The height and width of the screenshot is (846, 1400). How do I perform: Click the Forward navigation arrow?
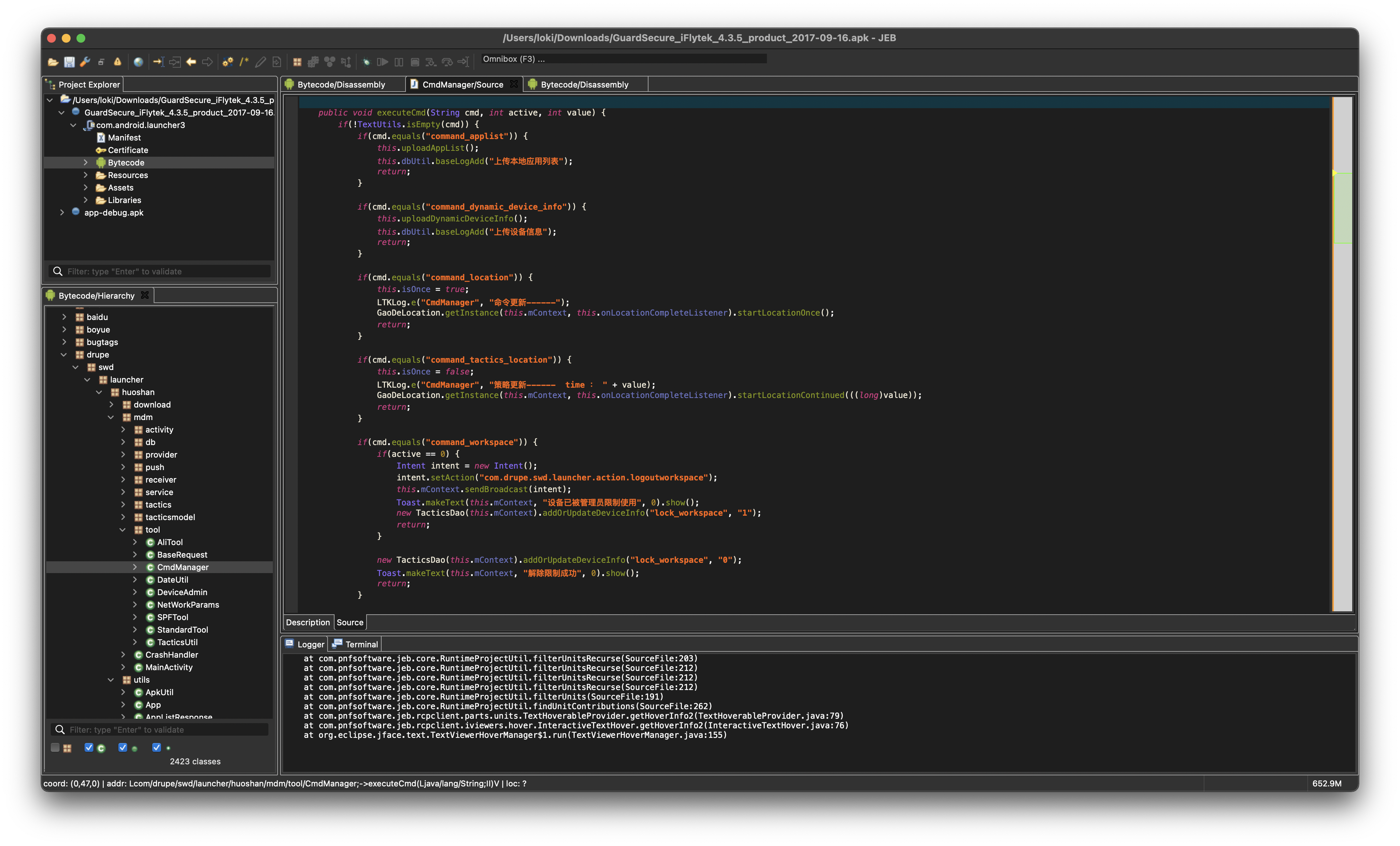(207, 62)
